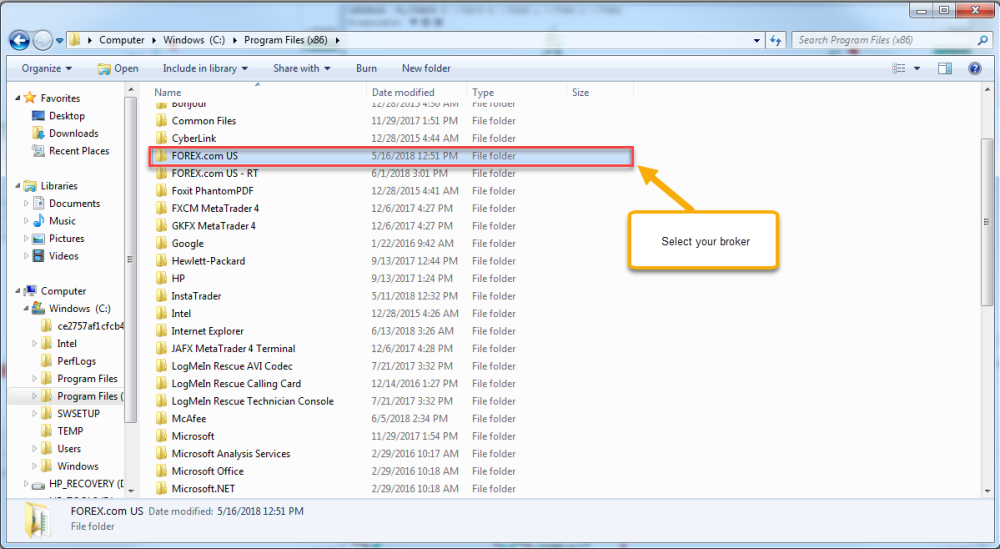
Task: Click the file list vertical scrollbar thumb
Action: 987,221
